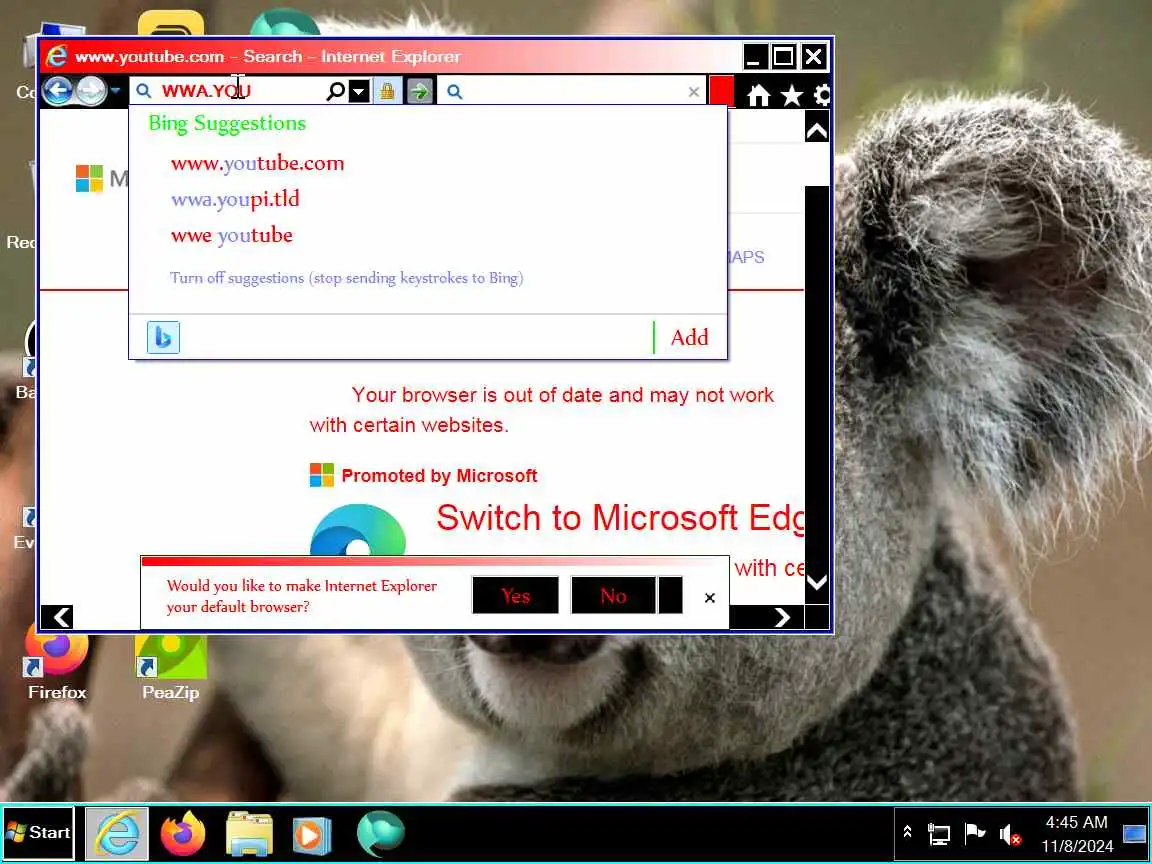This screenshot has width=1152, height=864.
Task: Click the Internet Explorer logo in the title bar
Action: coord(56,57)
